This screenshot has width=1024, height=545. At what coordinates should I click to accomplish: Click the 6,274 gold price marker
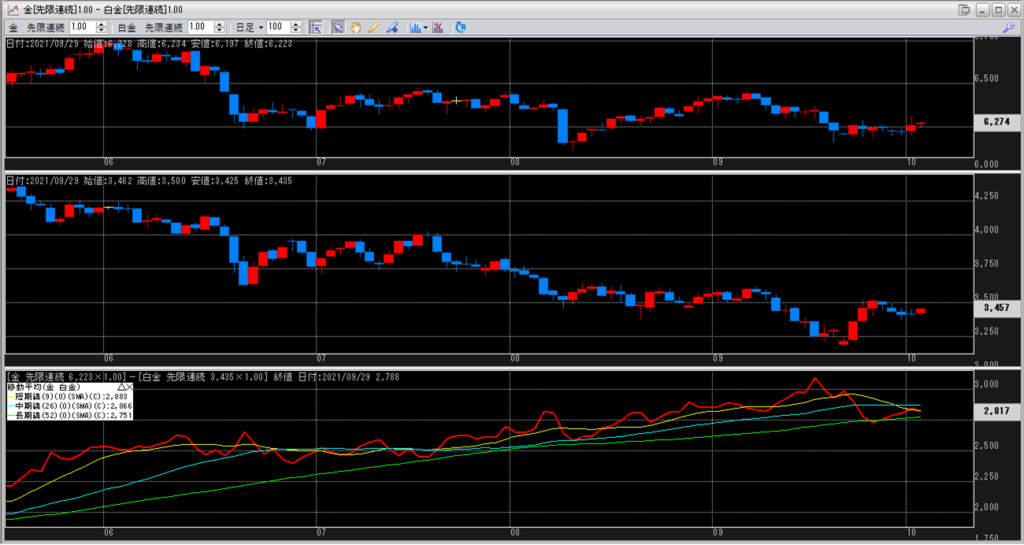click(x=995, y=122)
